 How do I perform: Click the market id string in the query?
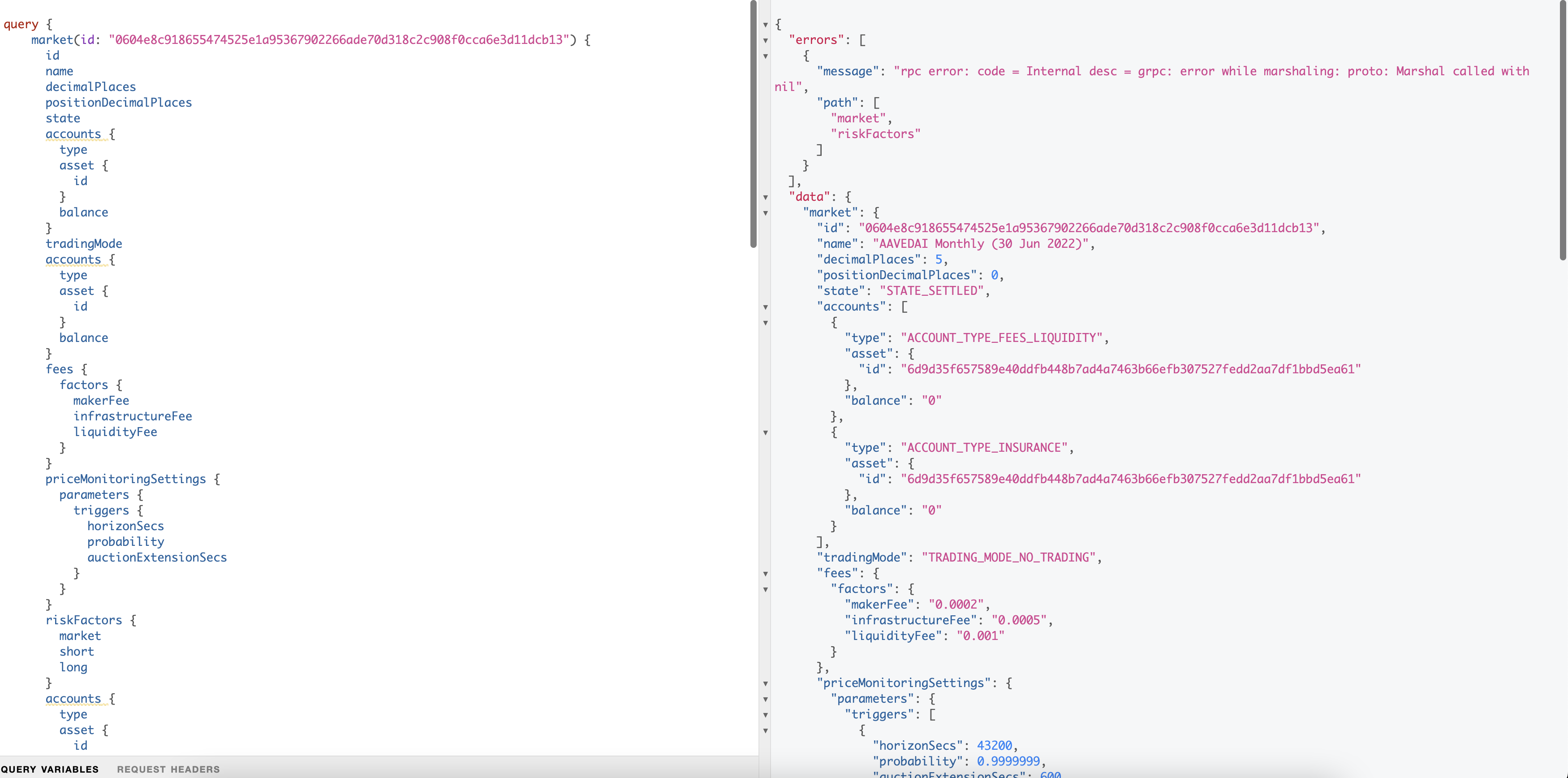[339, 39]
